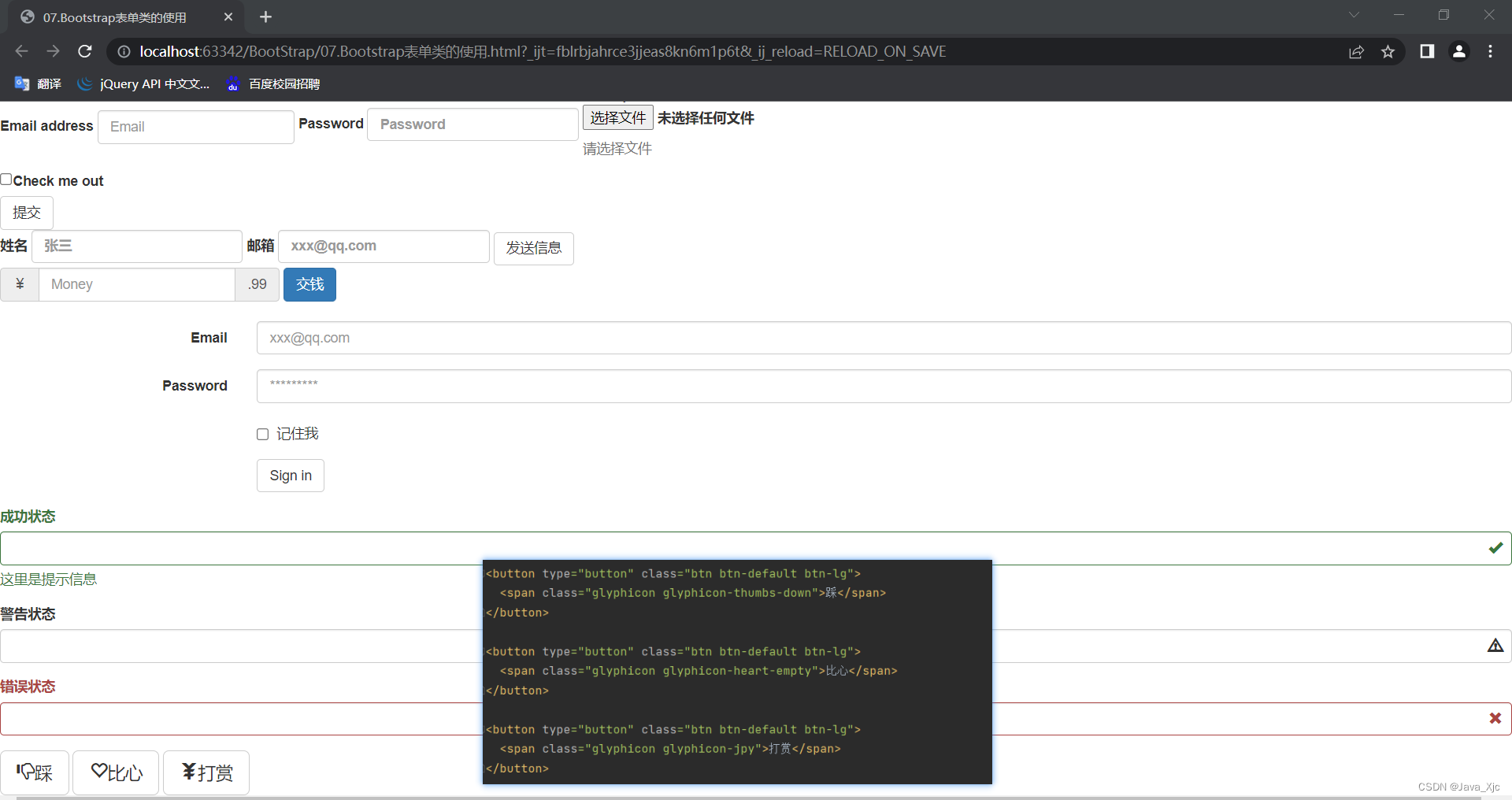1512x800 pixels.
Task: Open Chrome three-dot menu
Action: click(x=1490, y=51)
